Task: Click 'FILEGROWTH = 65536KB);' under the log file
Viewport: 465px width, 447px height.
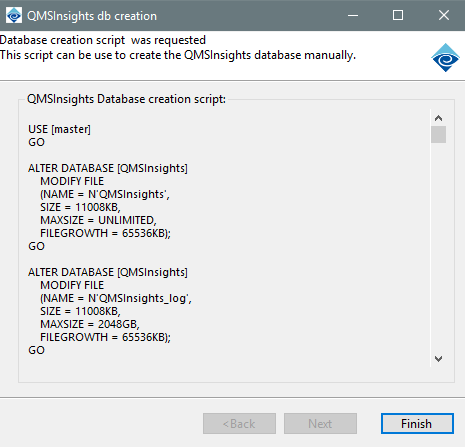Action: pos(105,337)
